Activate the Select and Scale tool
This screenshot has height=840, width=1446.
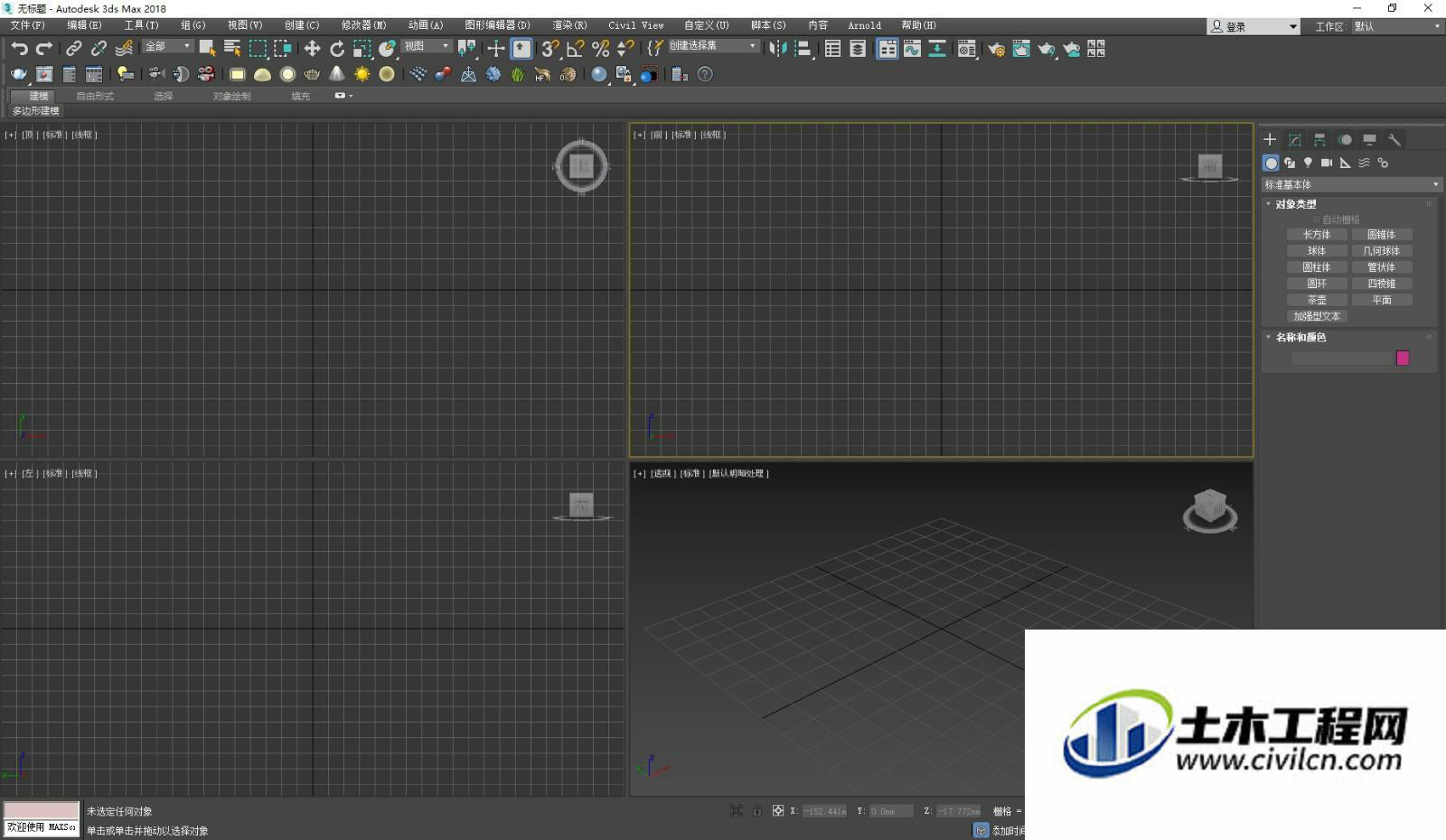coord(362,49)
